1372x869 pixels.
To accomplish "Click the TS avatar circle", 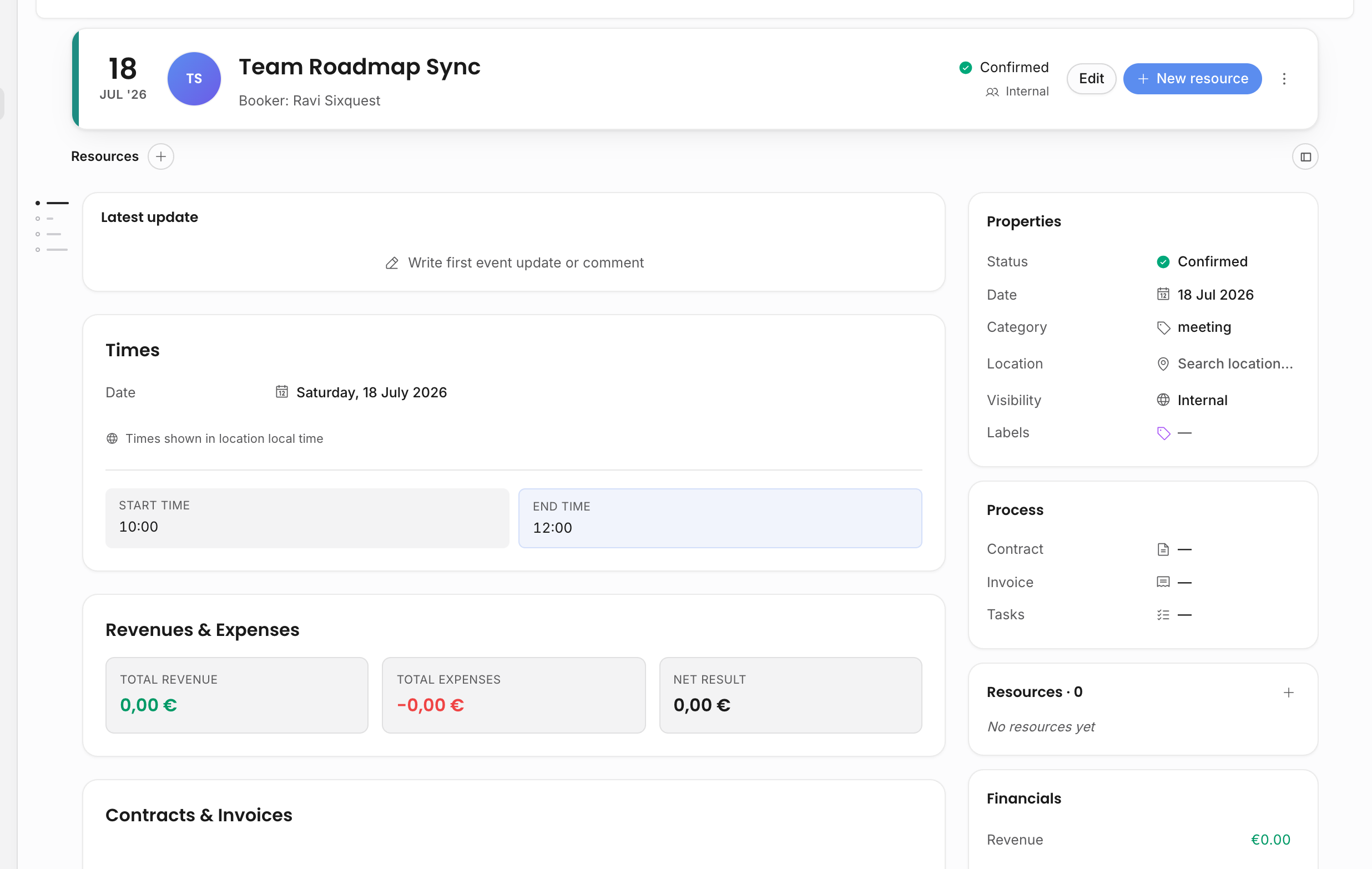I will (194, 79).
